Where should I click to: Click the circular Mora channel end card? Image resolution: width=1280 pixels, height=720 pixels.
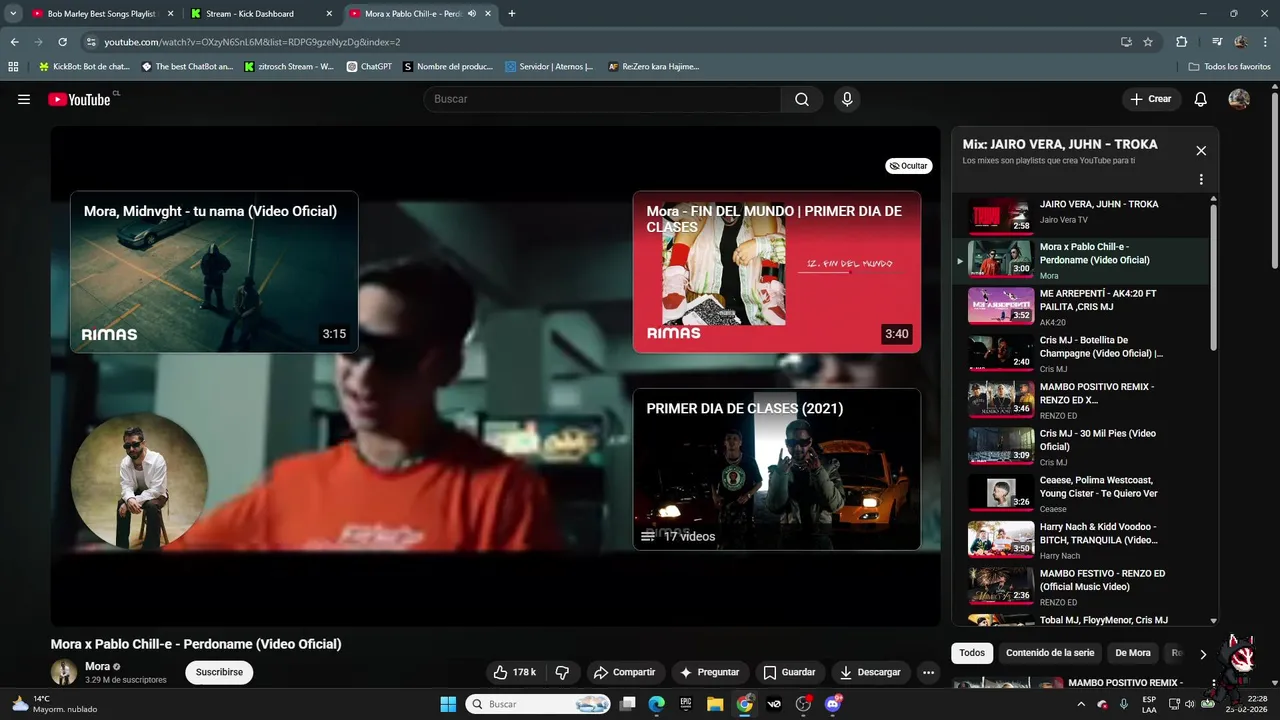(139, 482)
